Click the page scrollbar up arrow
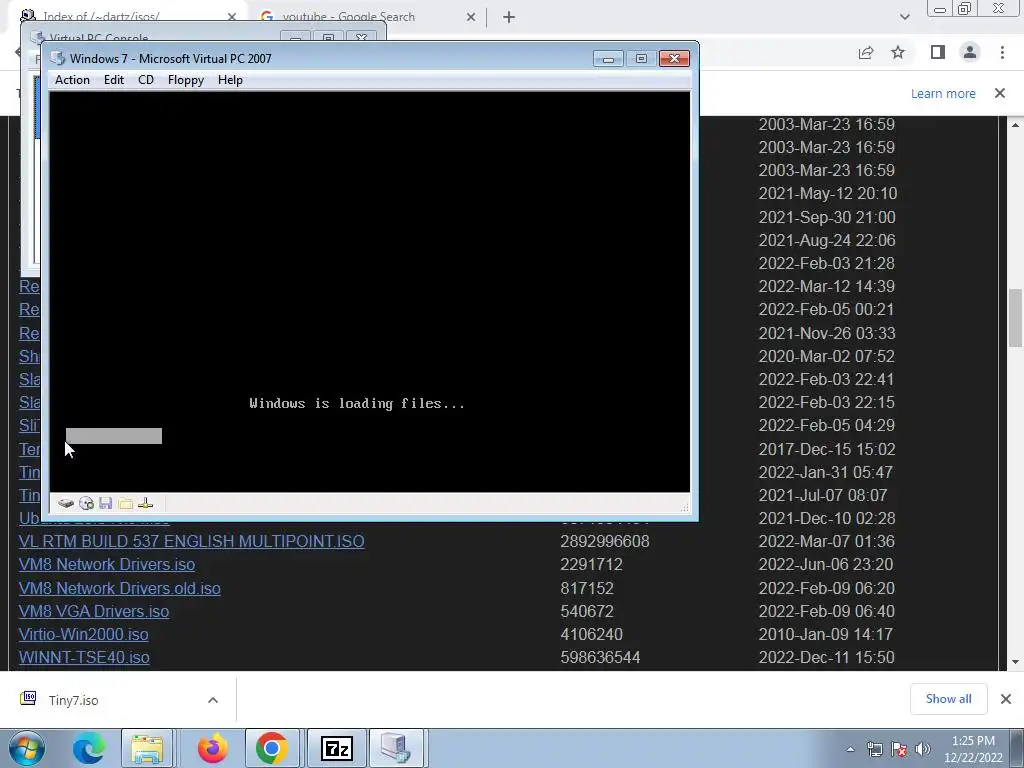Screen dimensions: 1024x768 click(1015, 124)
